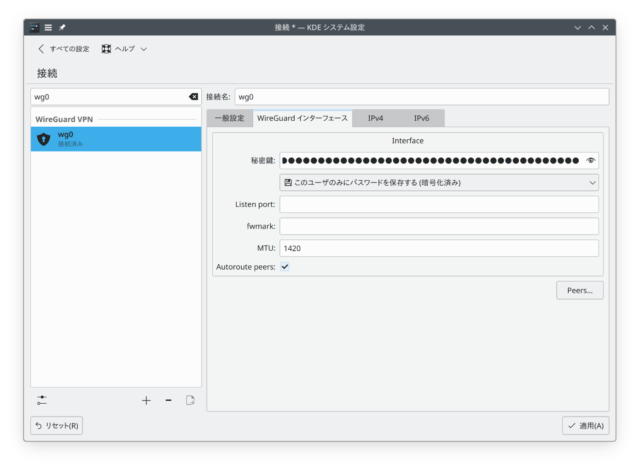Go back to すべての設定

63,49
